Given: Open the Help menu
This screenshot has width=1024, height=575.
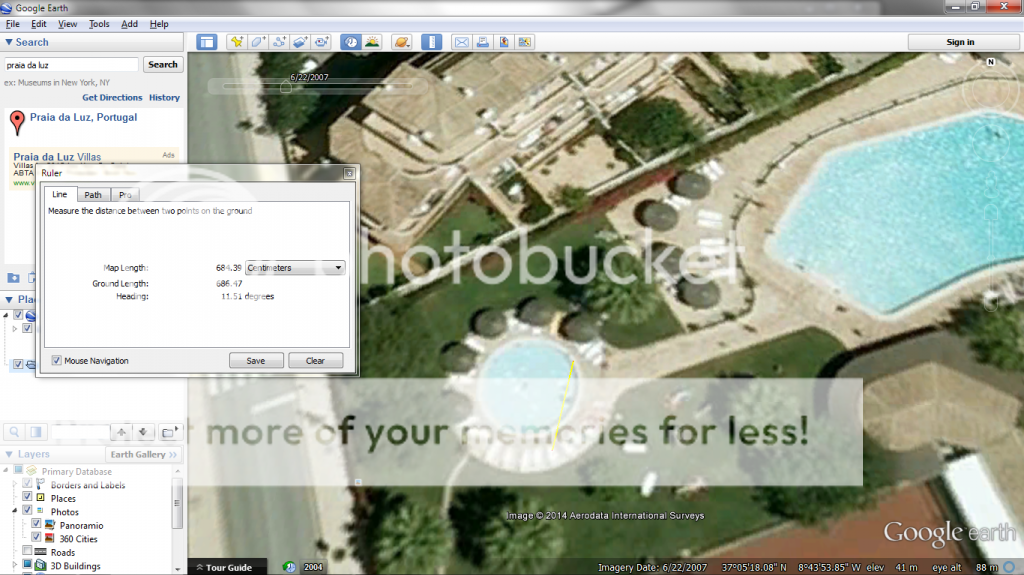Looking at the screenshot, I should point(159,24).
